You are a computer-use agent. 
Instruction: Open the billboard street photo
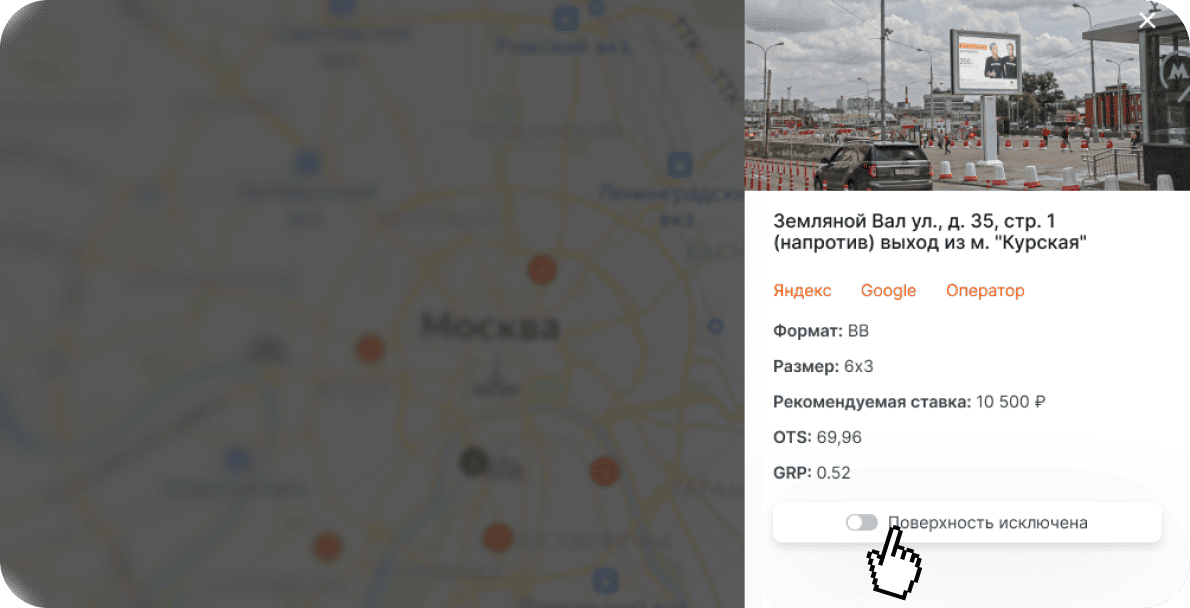[x=967, y=95]
